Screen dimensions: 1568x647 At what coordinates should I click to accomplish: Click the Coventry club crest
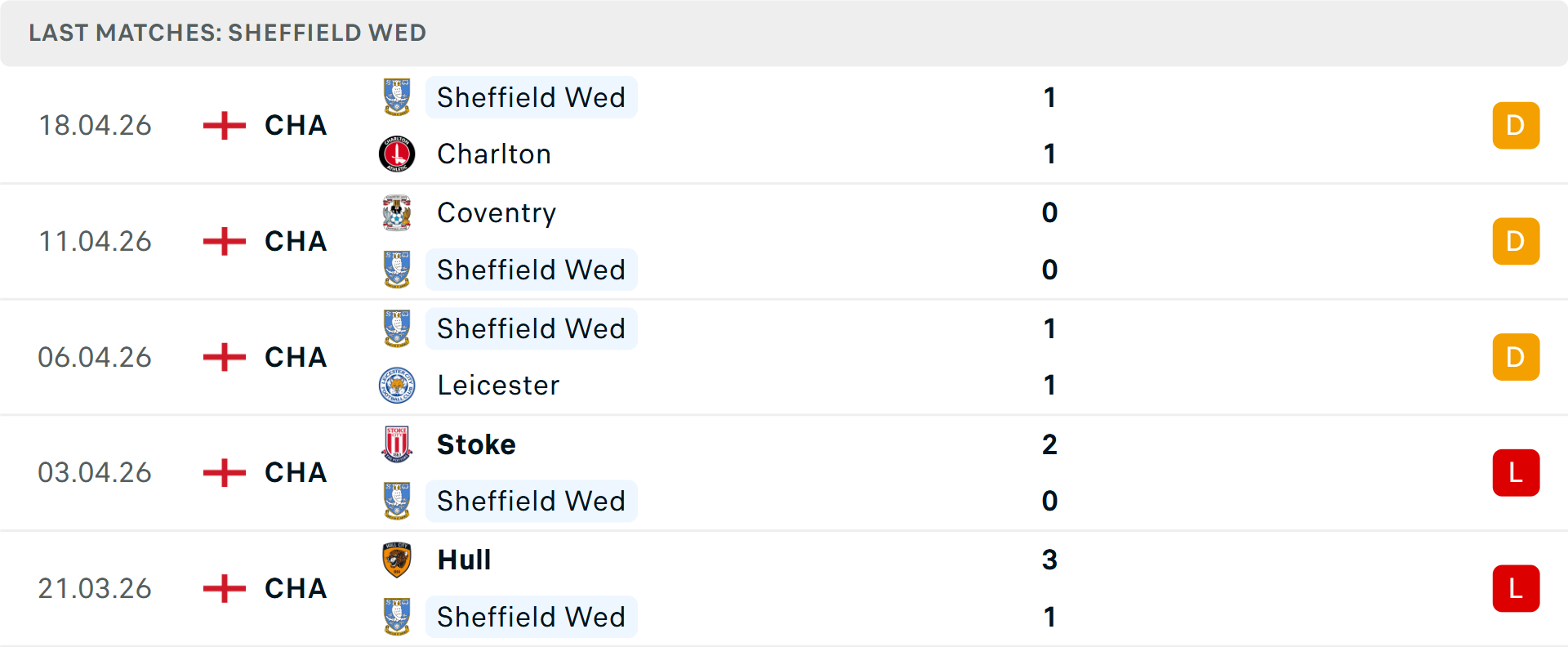click(x=397, y=212)
